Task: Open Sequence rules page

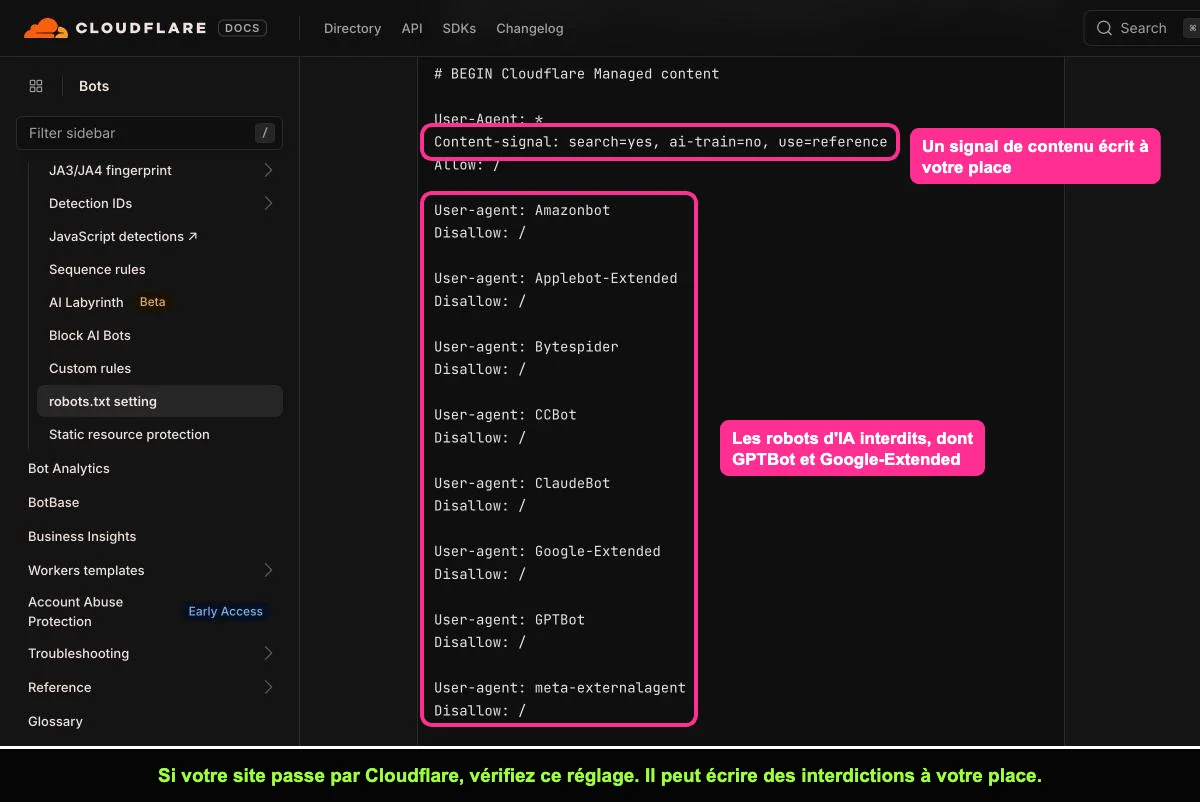Action: 97,270
